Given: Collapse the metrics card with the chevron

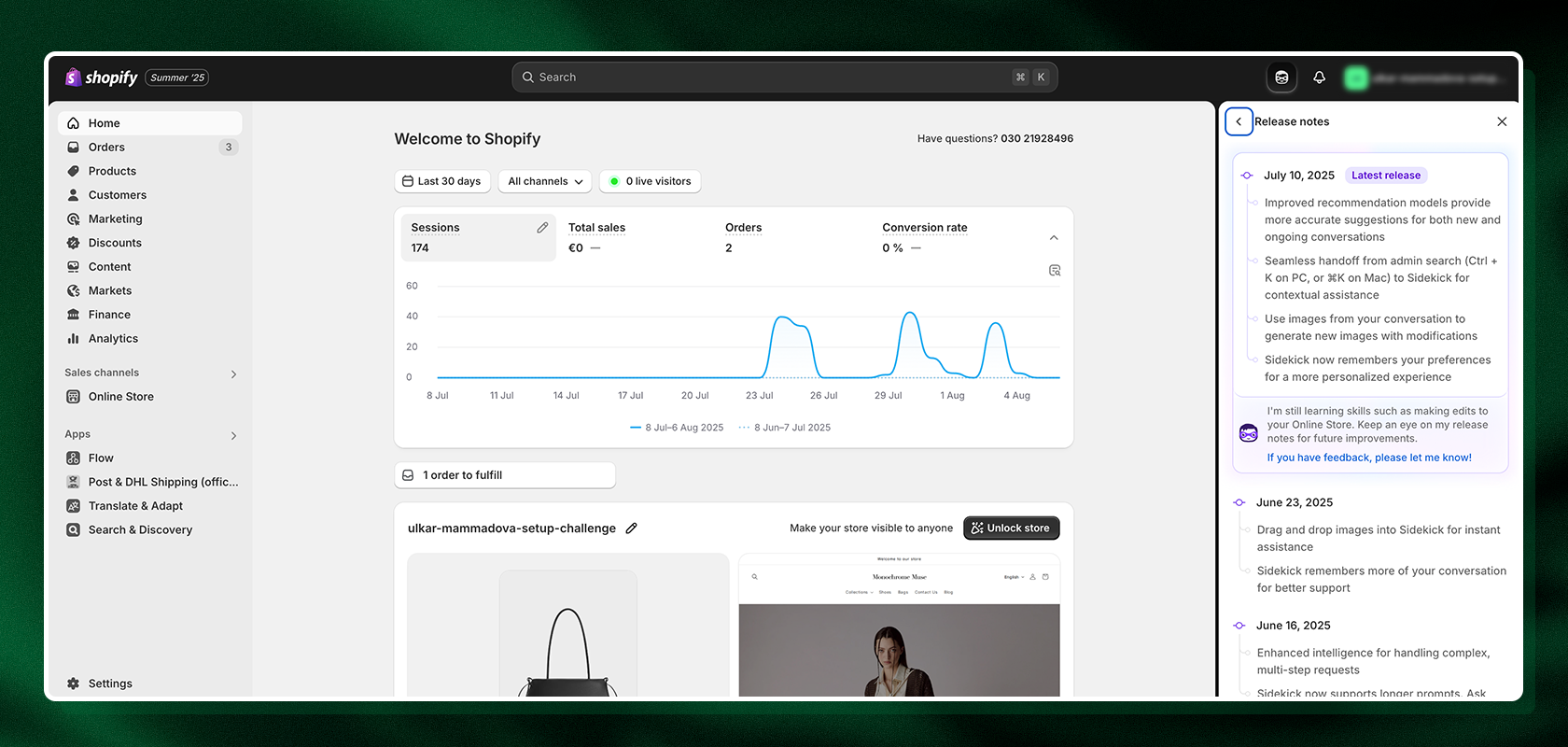Looking at the screenshot, I should tap(1054, 238).
